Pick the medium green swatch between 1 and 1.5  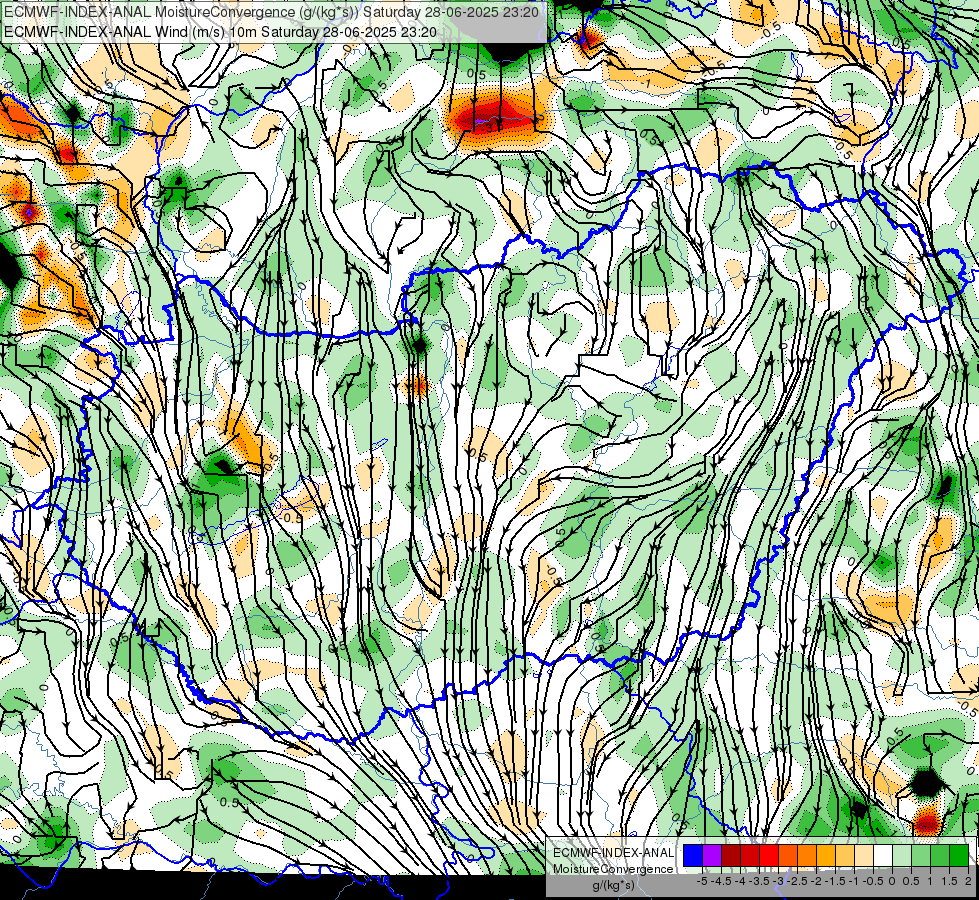click(940, 856)
